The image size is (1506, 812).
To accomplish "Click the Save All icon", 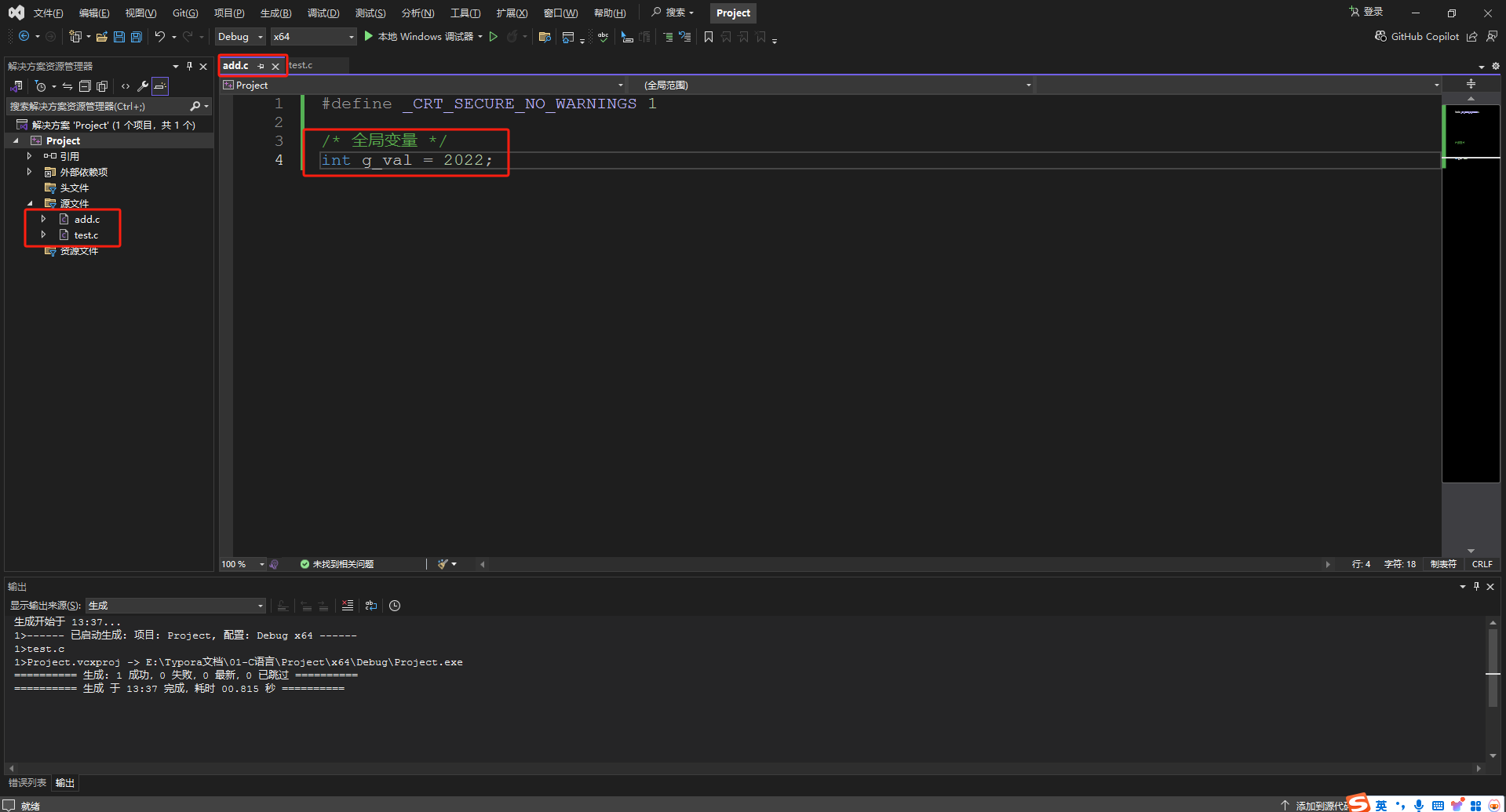I will pyautogui.click(x=137, y=37).
